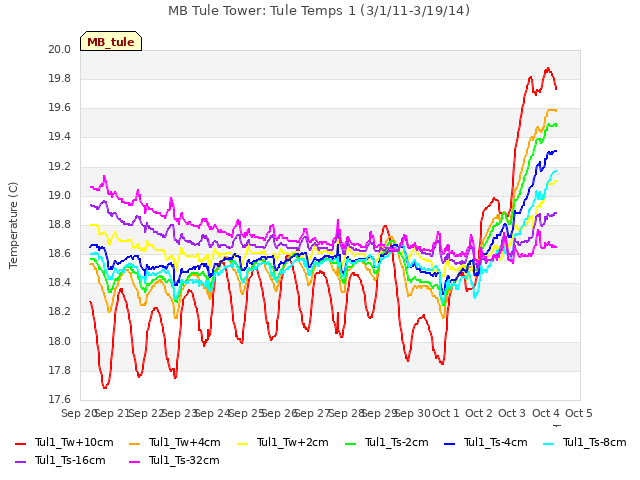Select the Tul1_Ts-8cm legend label
The width and height of the screenshot is (640, 480).
[x=595, y=442]
